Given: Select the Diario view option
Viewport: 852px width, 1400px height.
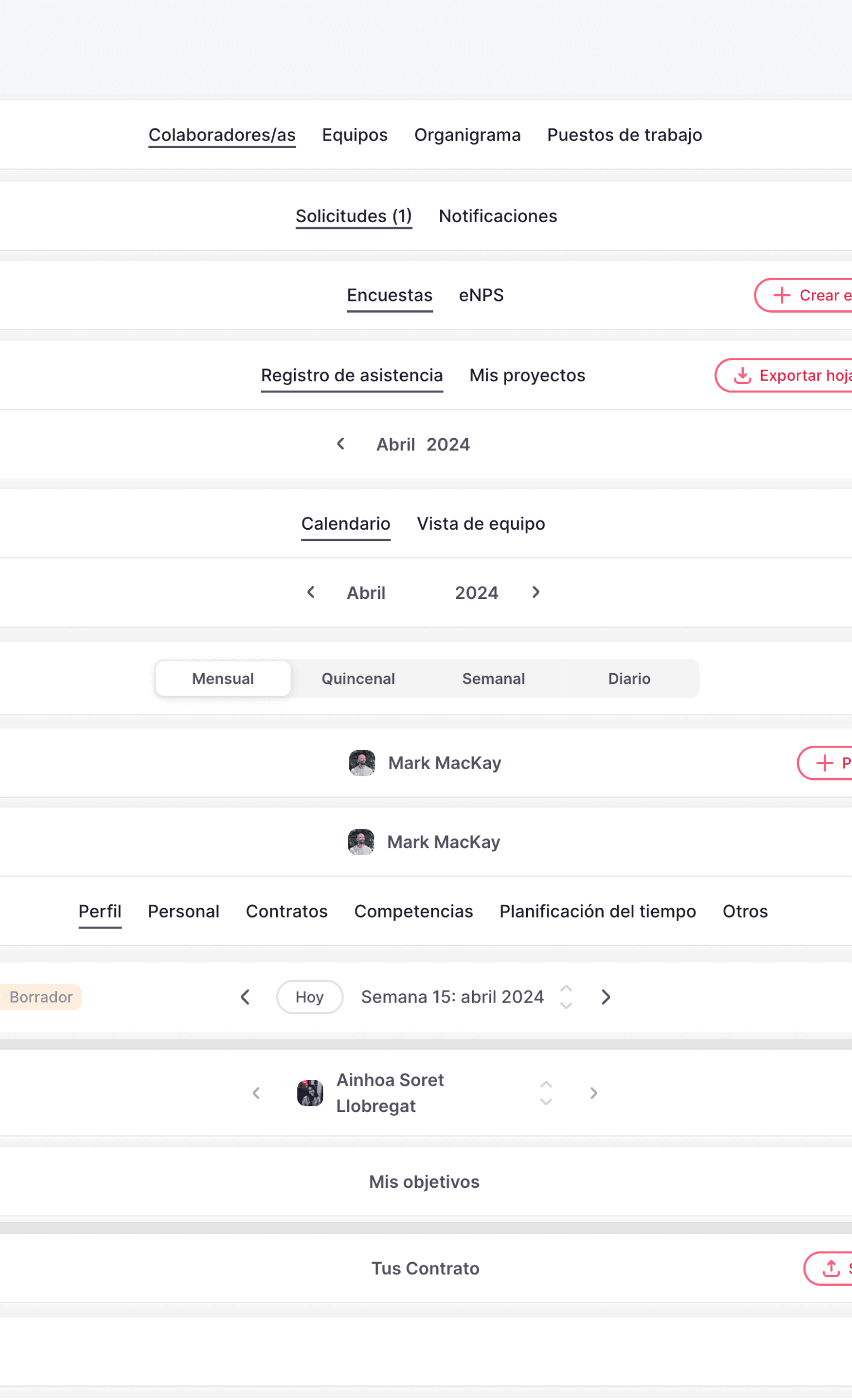Looking at the screenshot, I should pos(629,678).
